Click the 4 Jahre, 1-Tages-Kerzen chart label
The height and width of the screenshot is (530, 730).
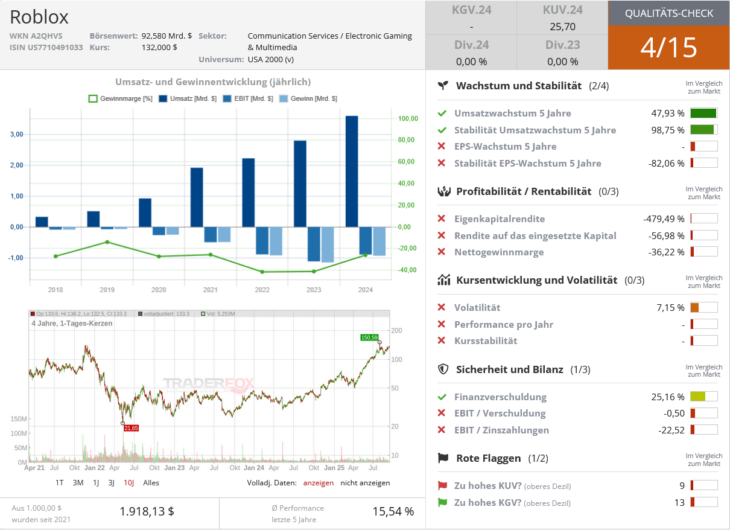(72, 323)
